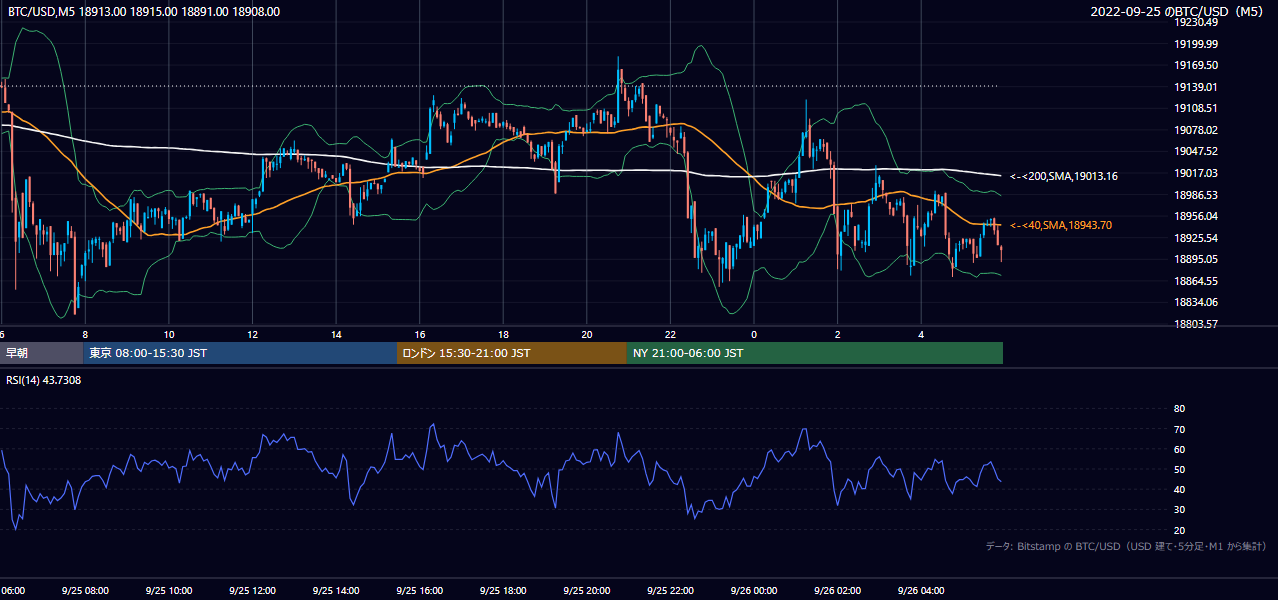Click the NY 21:00-06:00 JST session bar

(x=815, y=353)
